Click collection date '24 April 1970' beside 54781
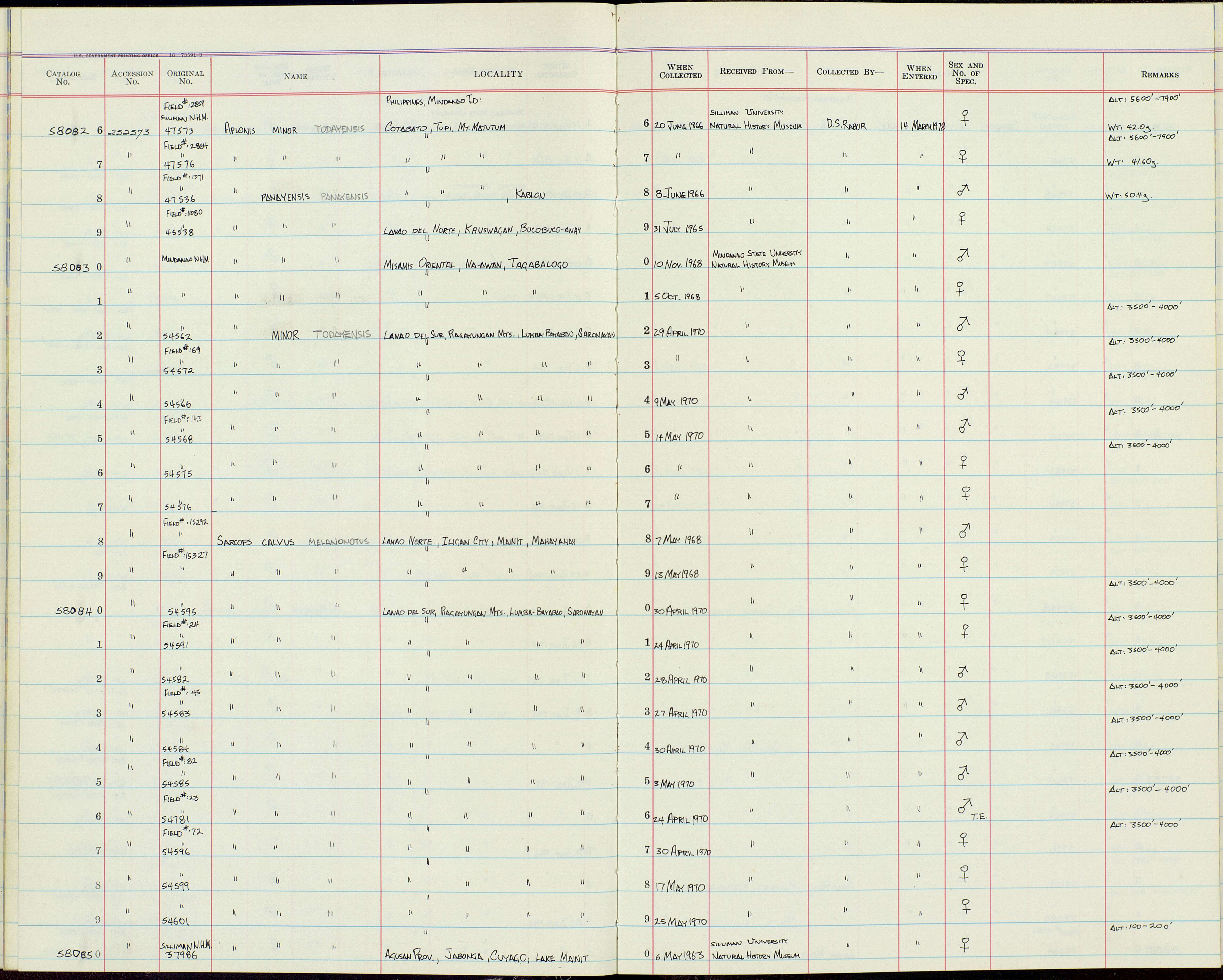1223x980 pixels. tap(681, 819)
